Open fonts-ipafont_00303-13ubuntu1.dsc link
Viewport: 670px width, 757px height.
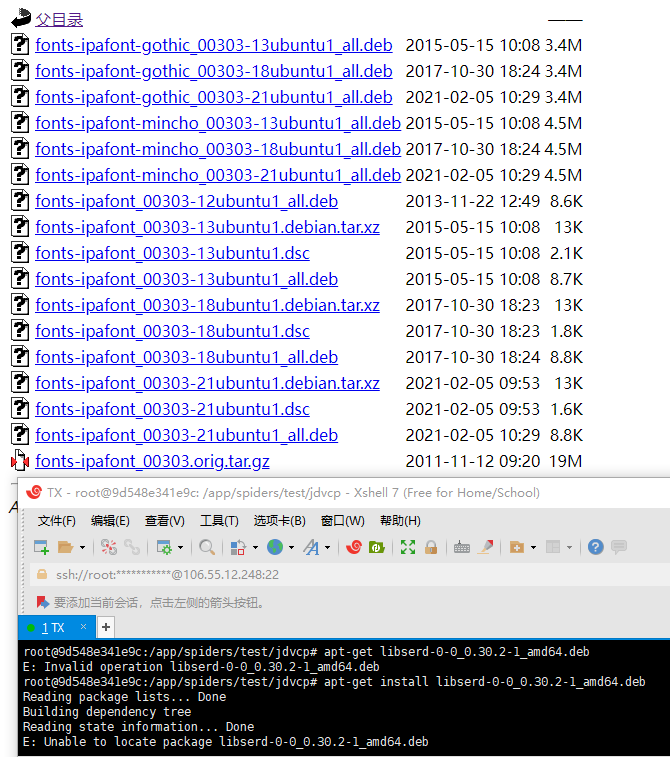click(x=172, y=253)
